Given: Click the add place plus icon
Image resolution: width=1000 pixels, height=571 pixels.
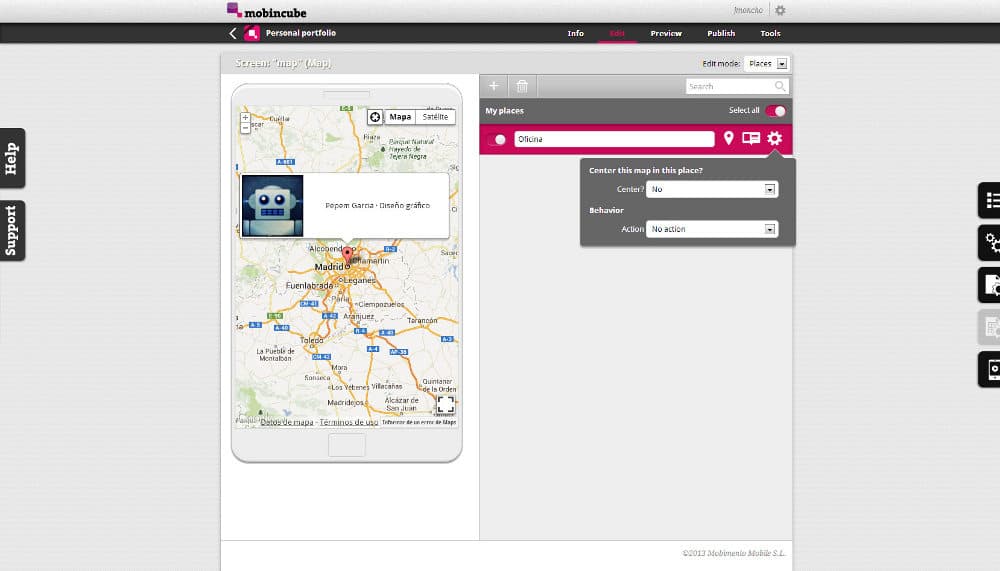Looking at the screenshot, I should (494, 86).
